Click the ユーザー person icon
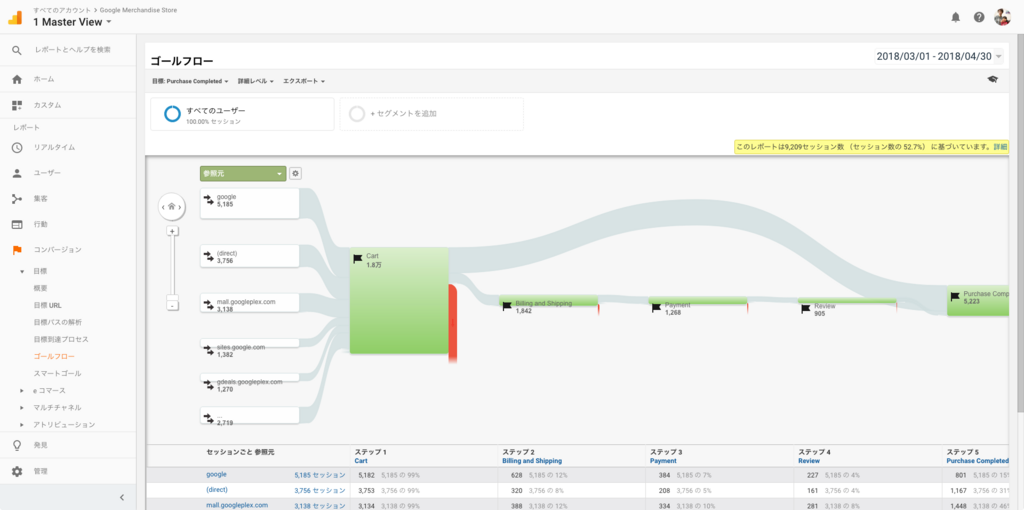 point(17,174)
